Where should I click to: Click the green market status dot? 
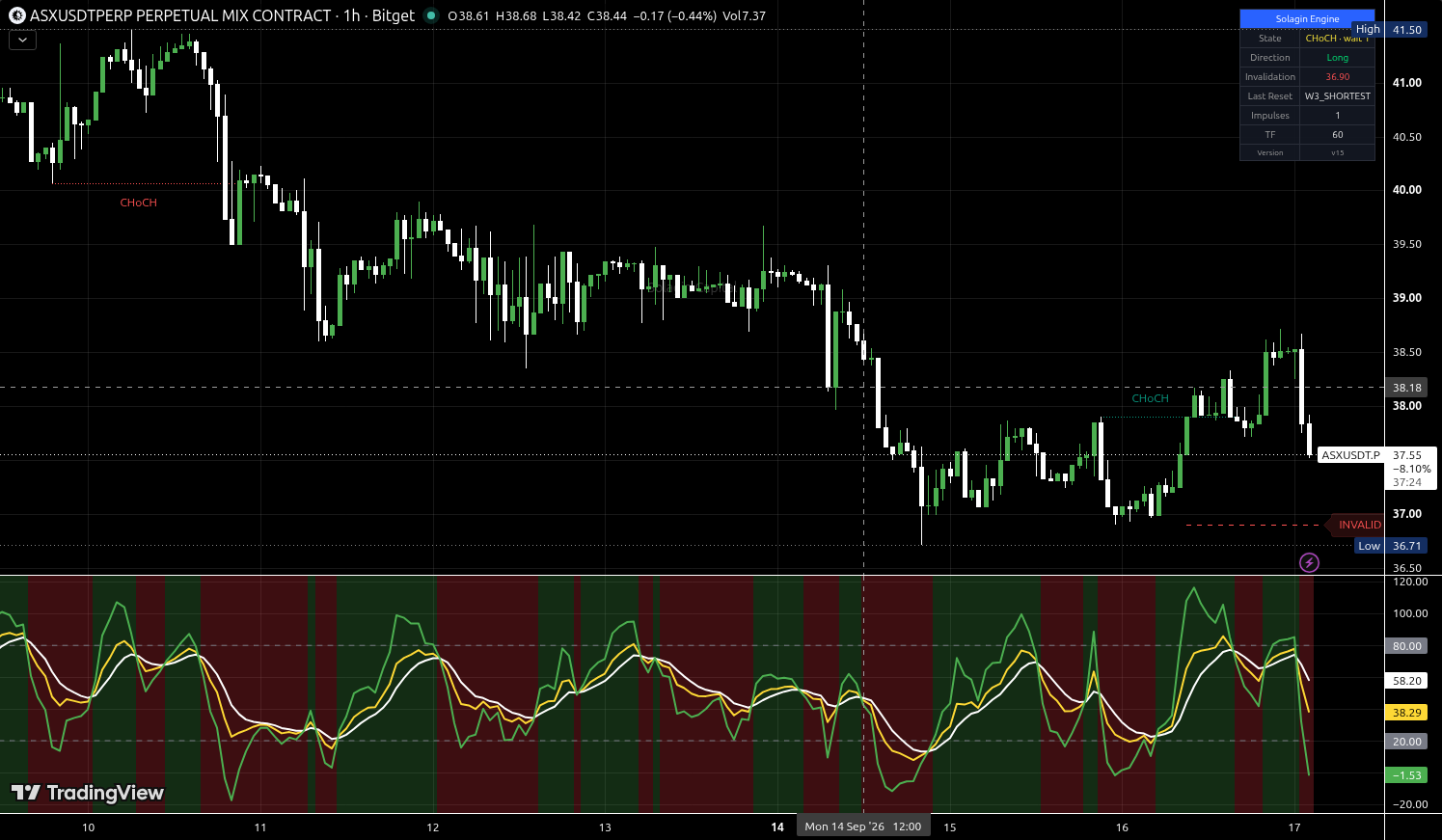tap(431, 15)
